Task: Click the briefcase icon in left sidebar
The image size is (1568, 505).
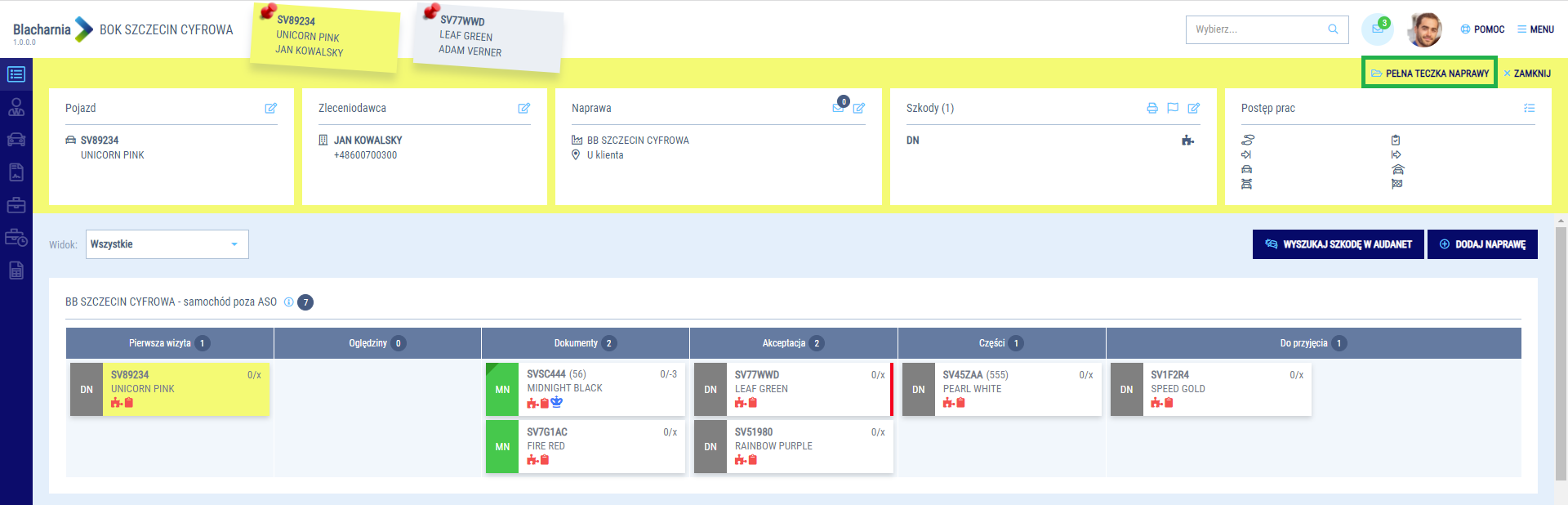Action: coord(16,205)
